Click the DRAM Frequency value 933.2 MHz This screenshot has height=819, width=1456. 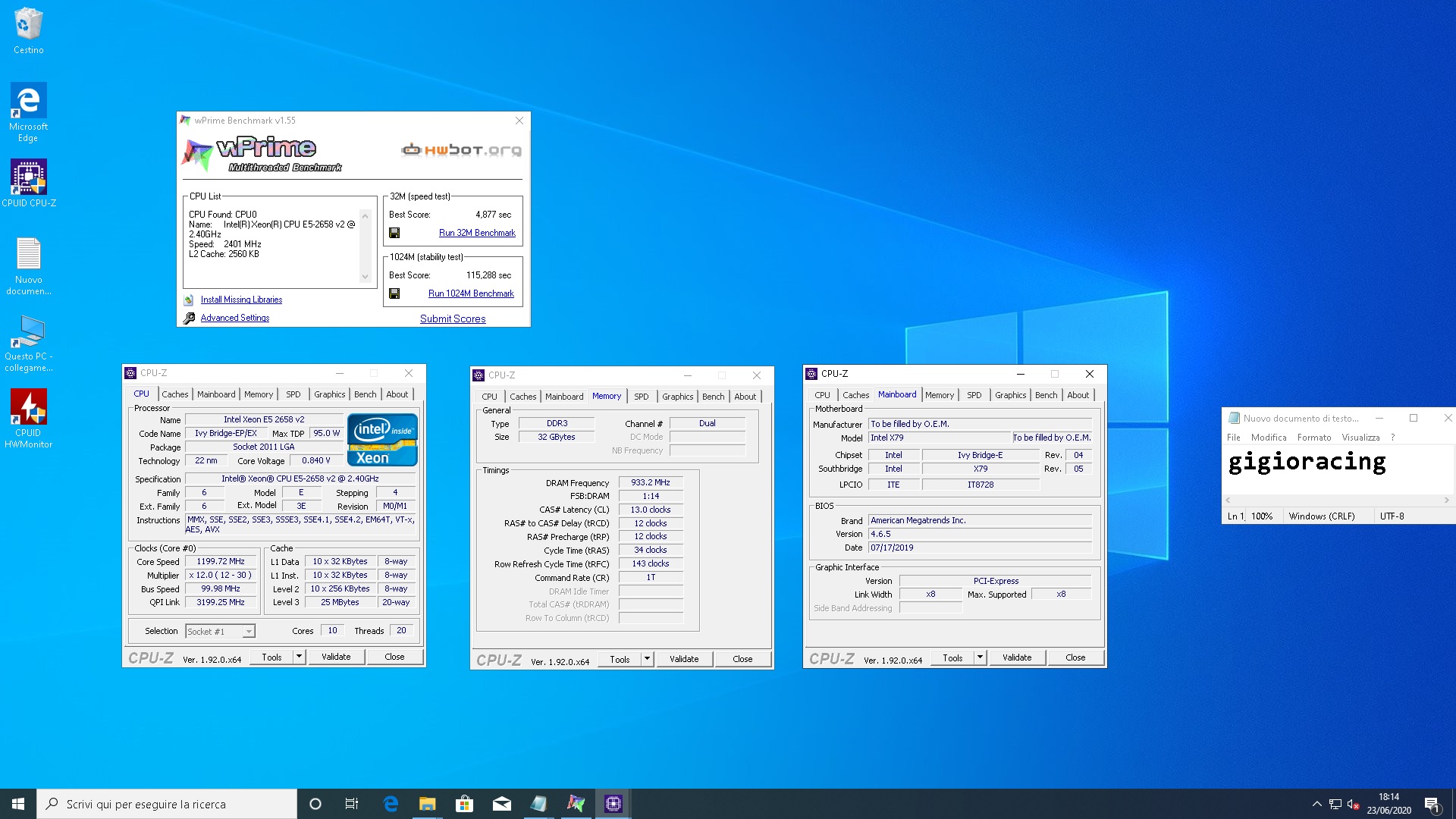coord(651,482)
